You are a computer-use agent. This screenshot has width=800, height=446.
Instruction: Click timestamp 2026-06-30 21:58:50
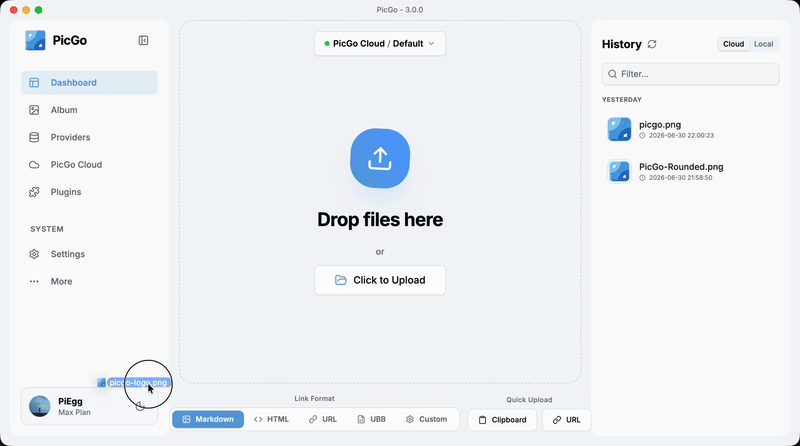(x=681, y=178)
